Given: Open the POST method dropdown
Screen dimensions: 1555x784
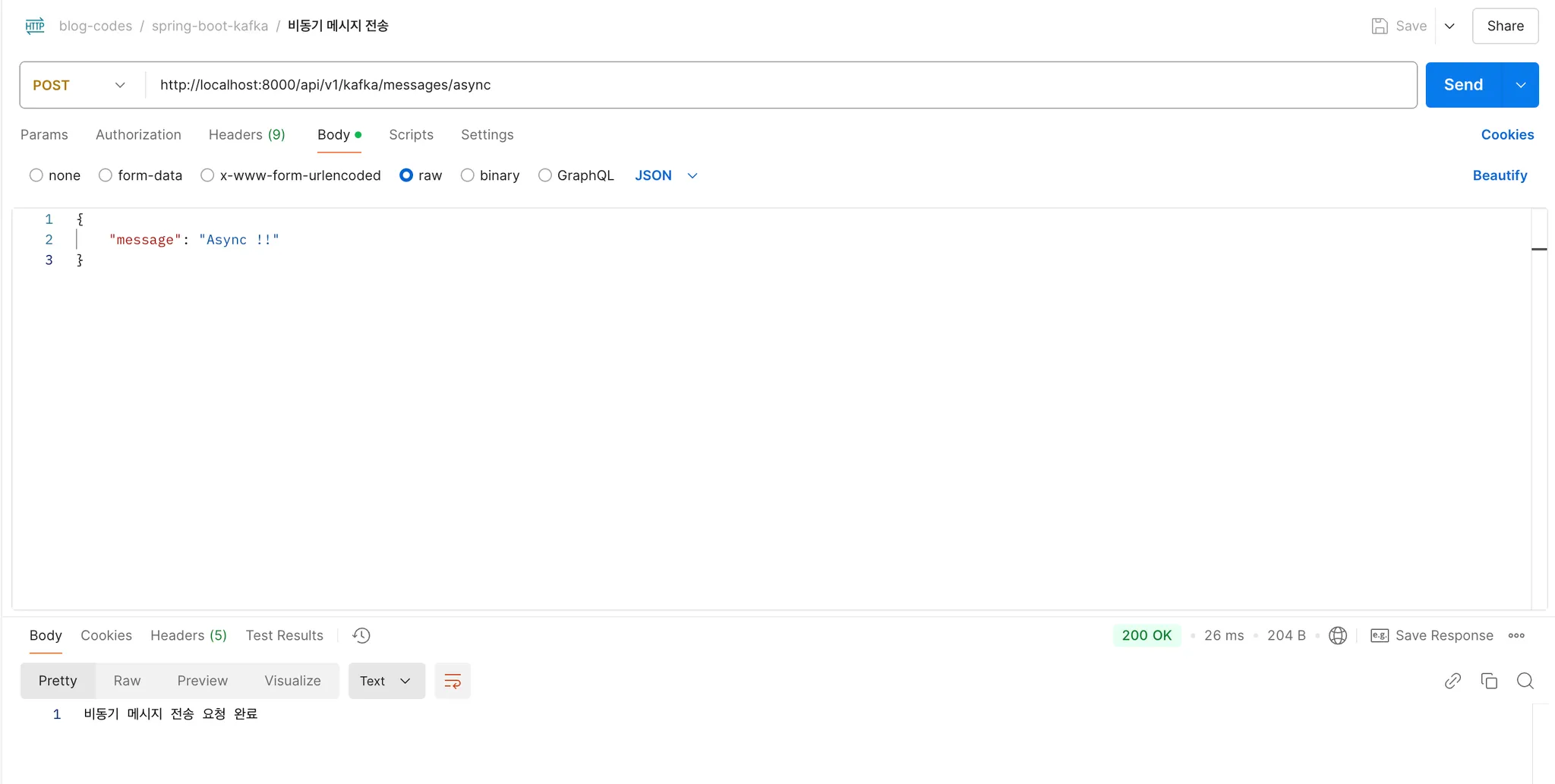Looking at the screenshot, I should (x=80, y=85).
